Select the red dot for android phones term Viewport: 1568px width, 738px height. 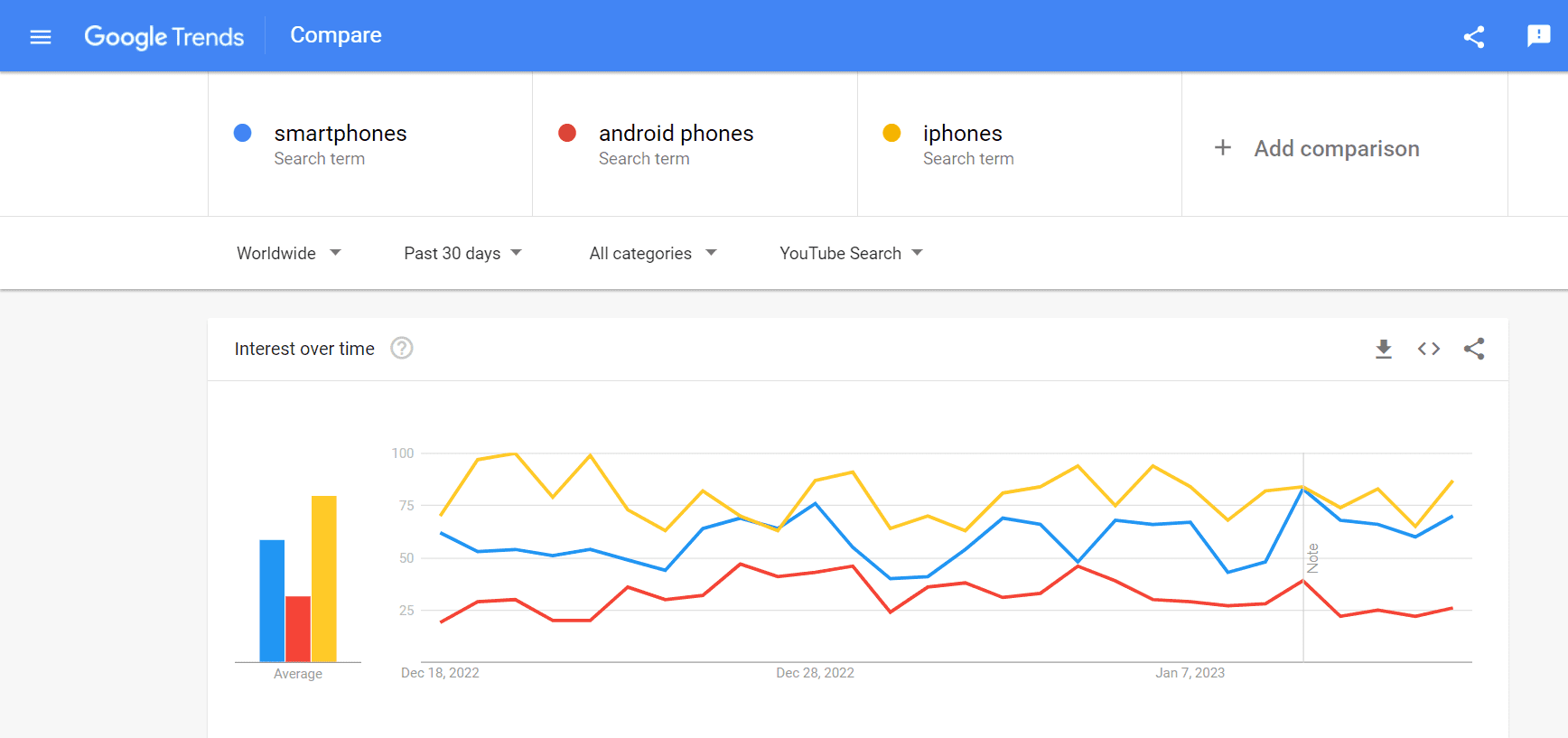pos(567,132)
